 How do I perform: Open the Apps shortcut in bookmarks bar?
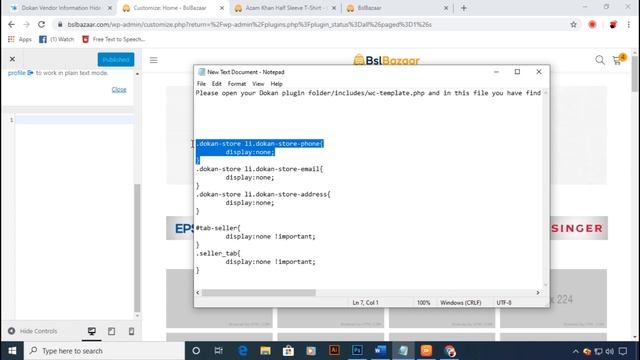[20, 39]
